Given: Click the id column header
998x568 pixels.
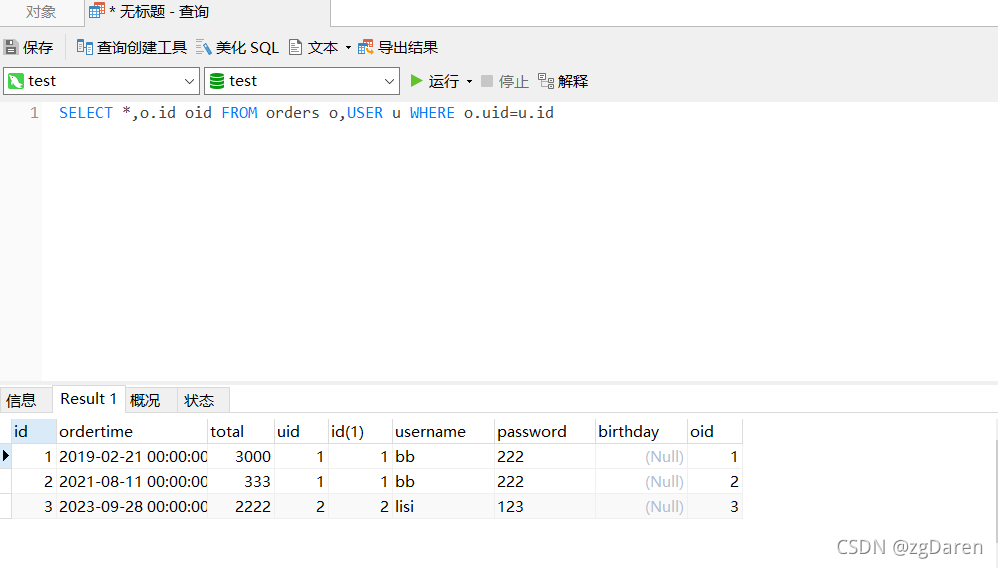Looking at the screenshot, I should tap(34, 431).
